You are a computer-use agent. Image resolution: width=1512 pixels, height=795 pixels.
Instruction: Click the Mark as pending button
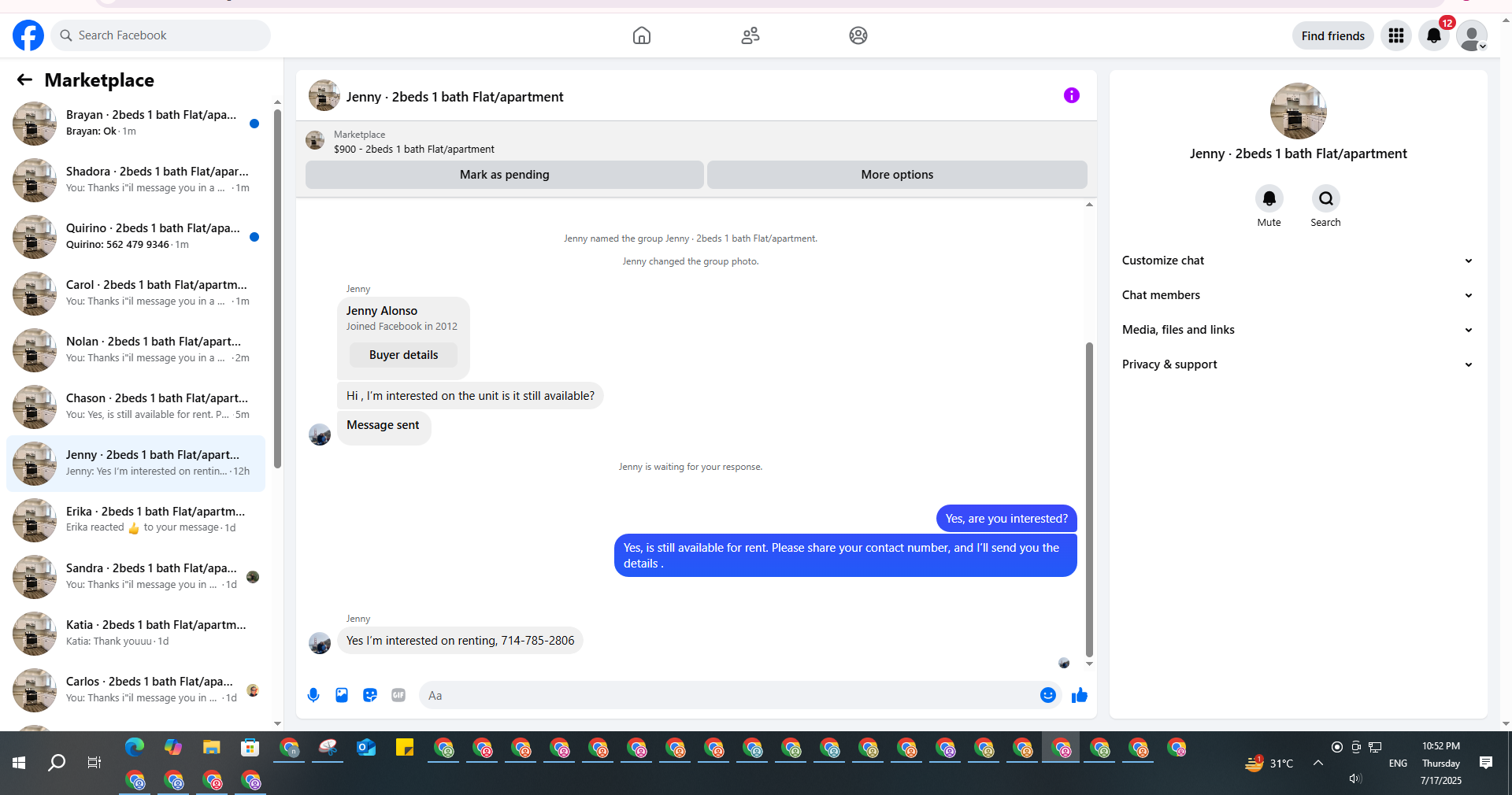coord(505,175)
